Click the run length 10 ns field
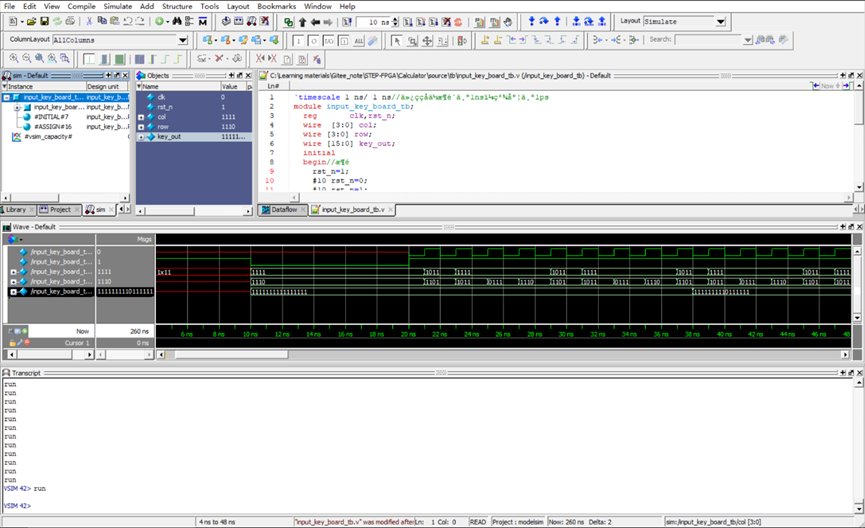Viewport: 865px width, 528px height. pos(373,22)
